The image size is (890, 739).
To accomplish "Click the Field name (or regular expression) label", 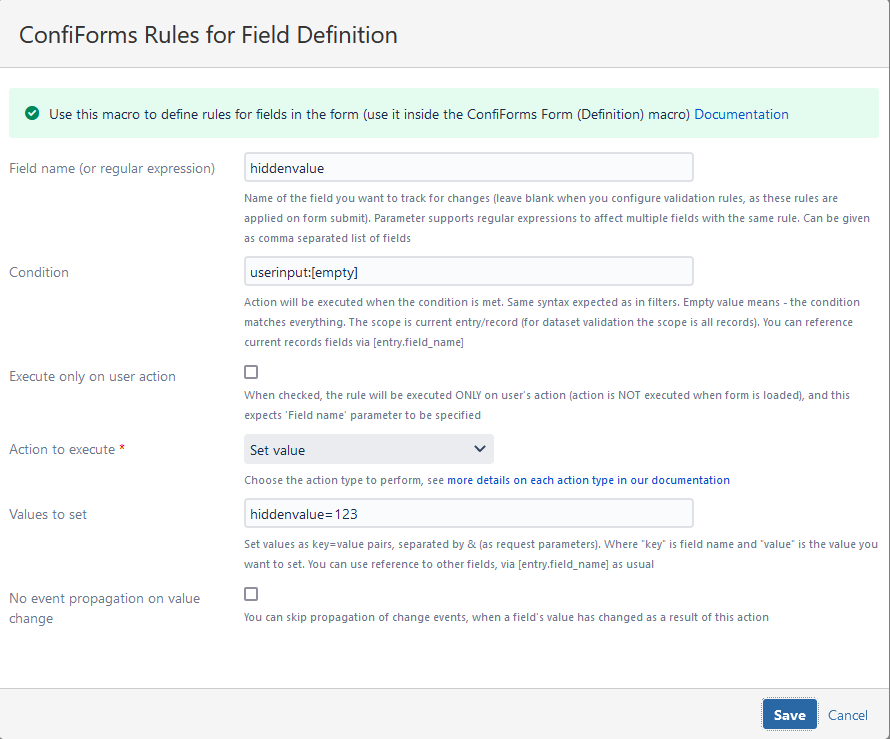I will tap(112, 169).
